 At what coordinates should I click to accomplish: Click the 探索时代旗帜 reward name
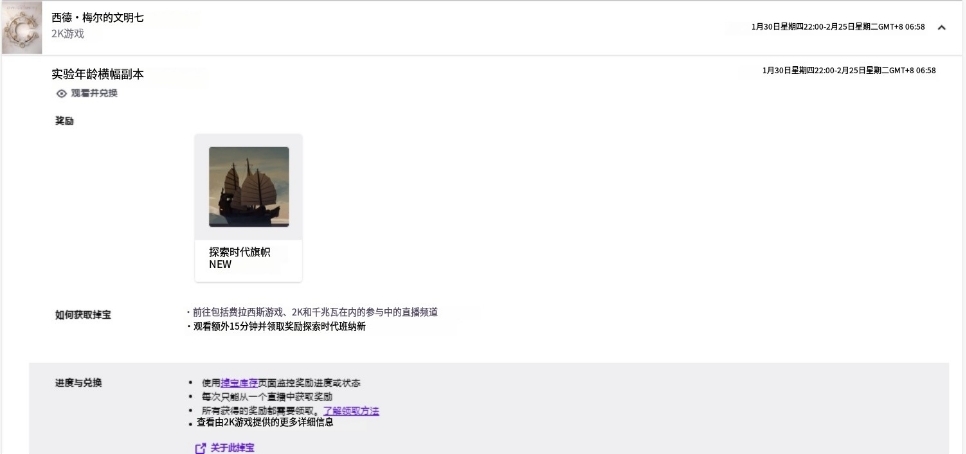tap(240, 252)
